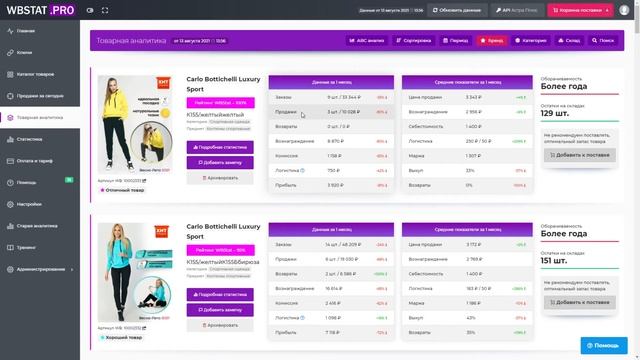640x360 pixels.
Task: Click Логистика info icon in first product table
Action: (x=302, y=171)
